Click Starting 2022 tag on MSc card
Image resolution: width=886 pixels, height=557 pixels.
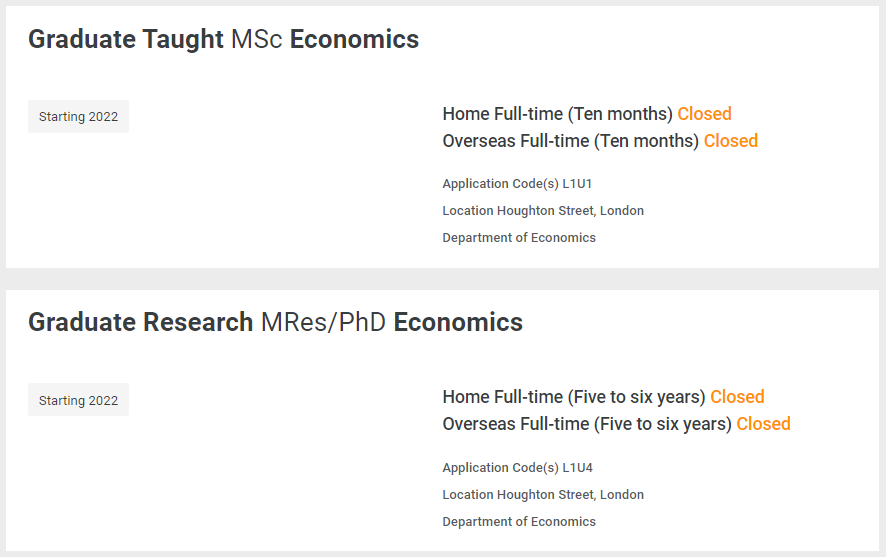point(78,117)
